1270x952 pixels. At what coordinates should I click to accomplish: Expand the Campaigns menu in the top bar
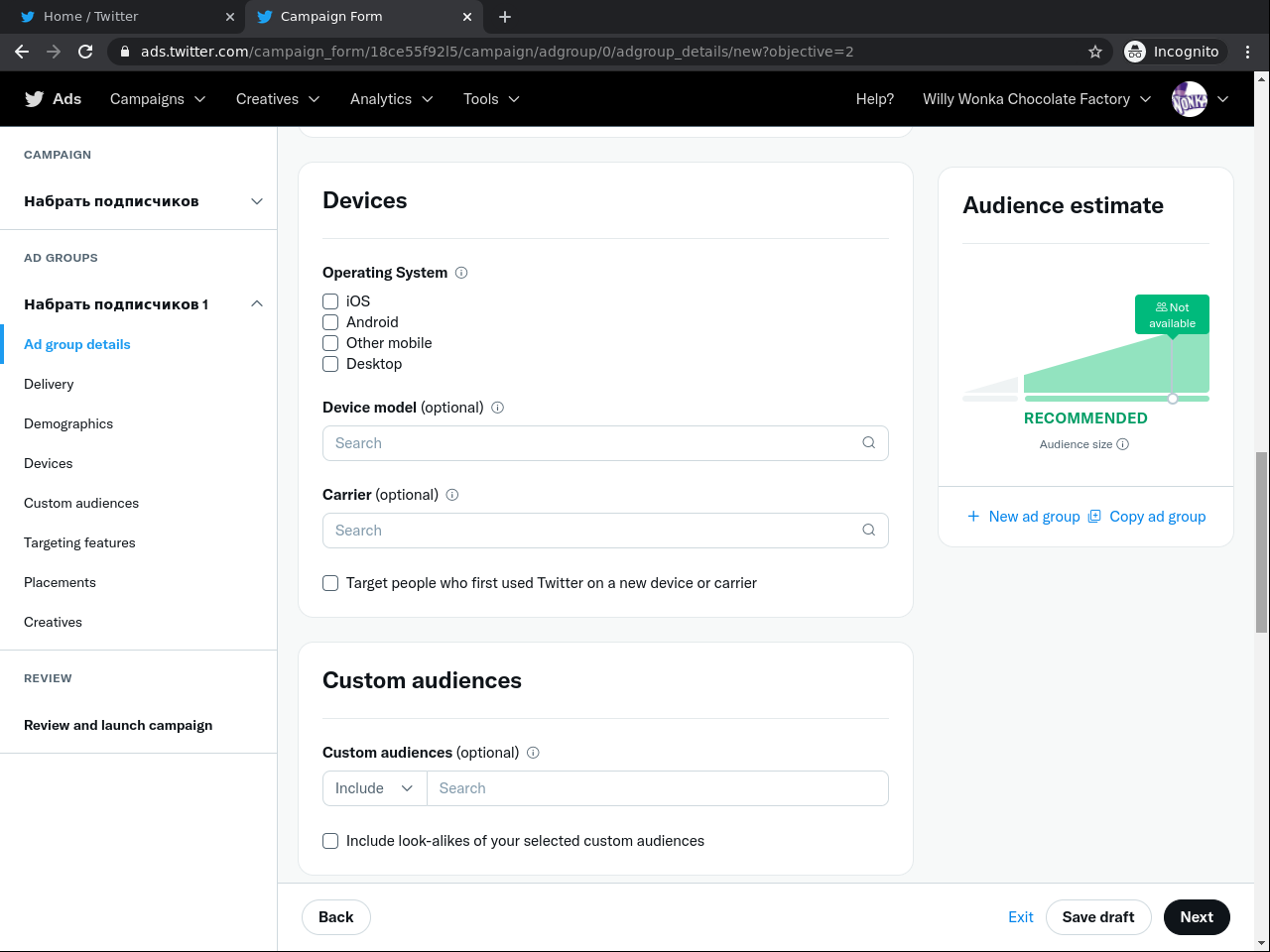(x=158, y=99)
